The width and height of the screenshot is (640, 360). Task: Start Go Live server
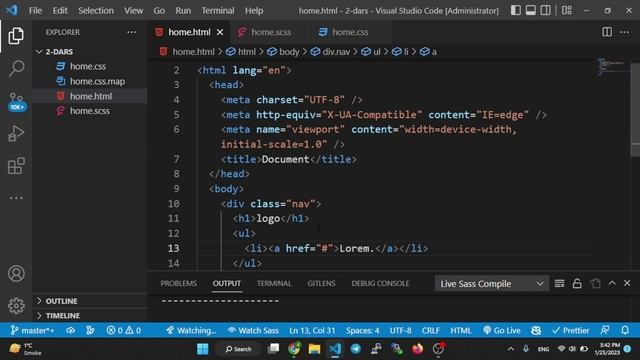click(x=502, y=330)
